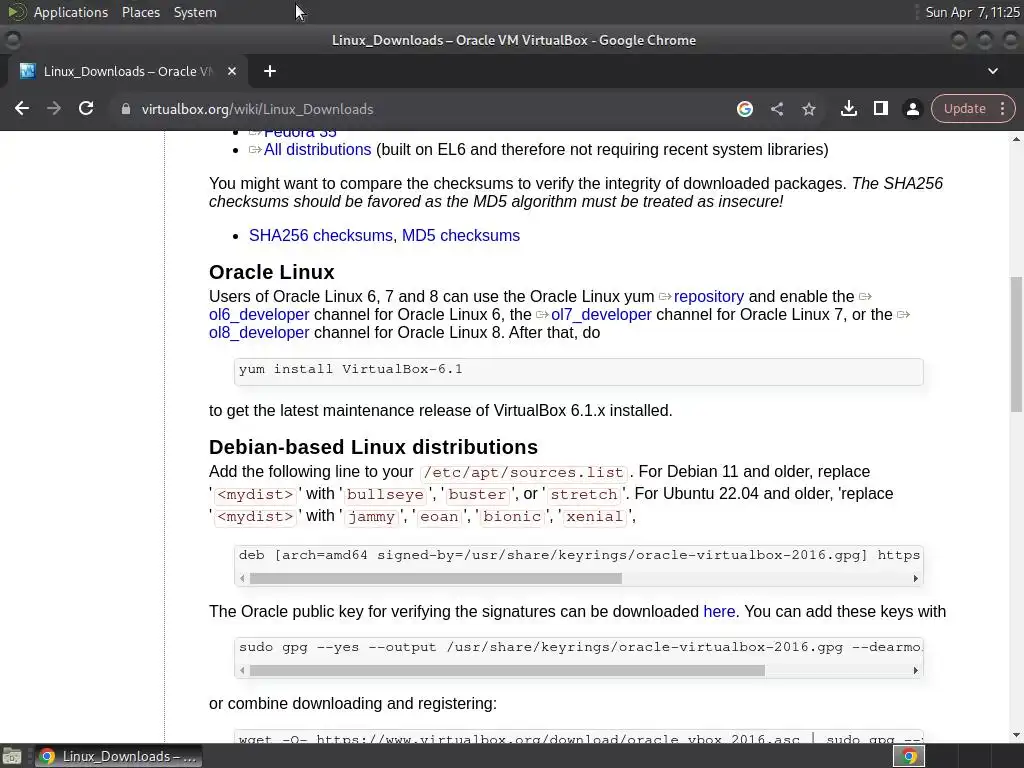
Task: Open the Applications menu
Action: pyautogui.click(x=71, y=12)
